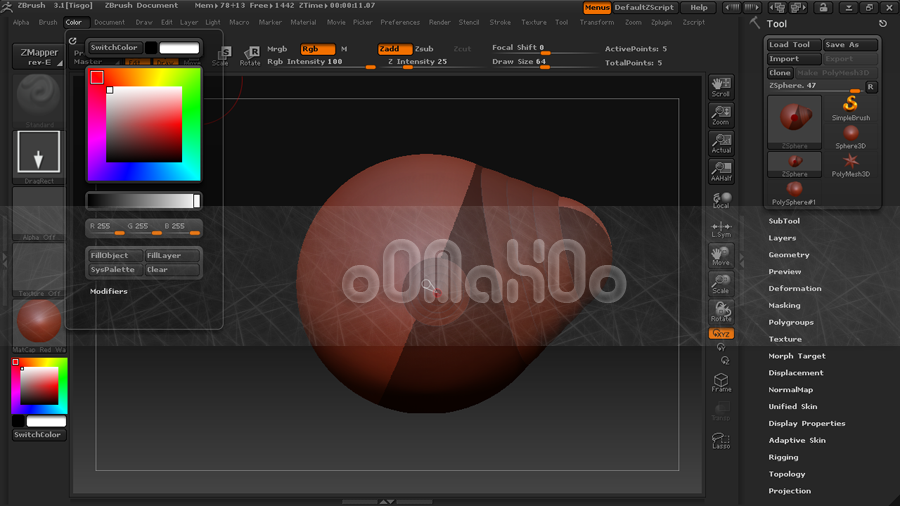
Task: Click the Rotate icon on top shelf
Action: point(250,56)
